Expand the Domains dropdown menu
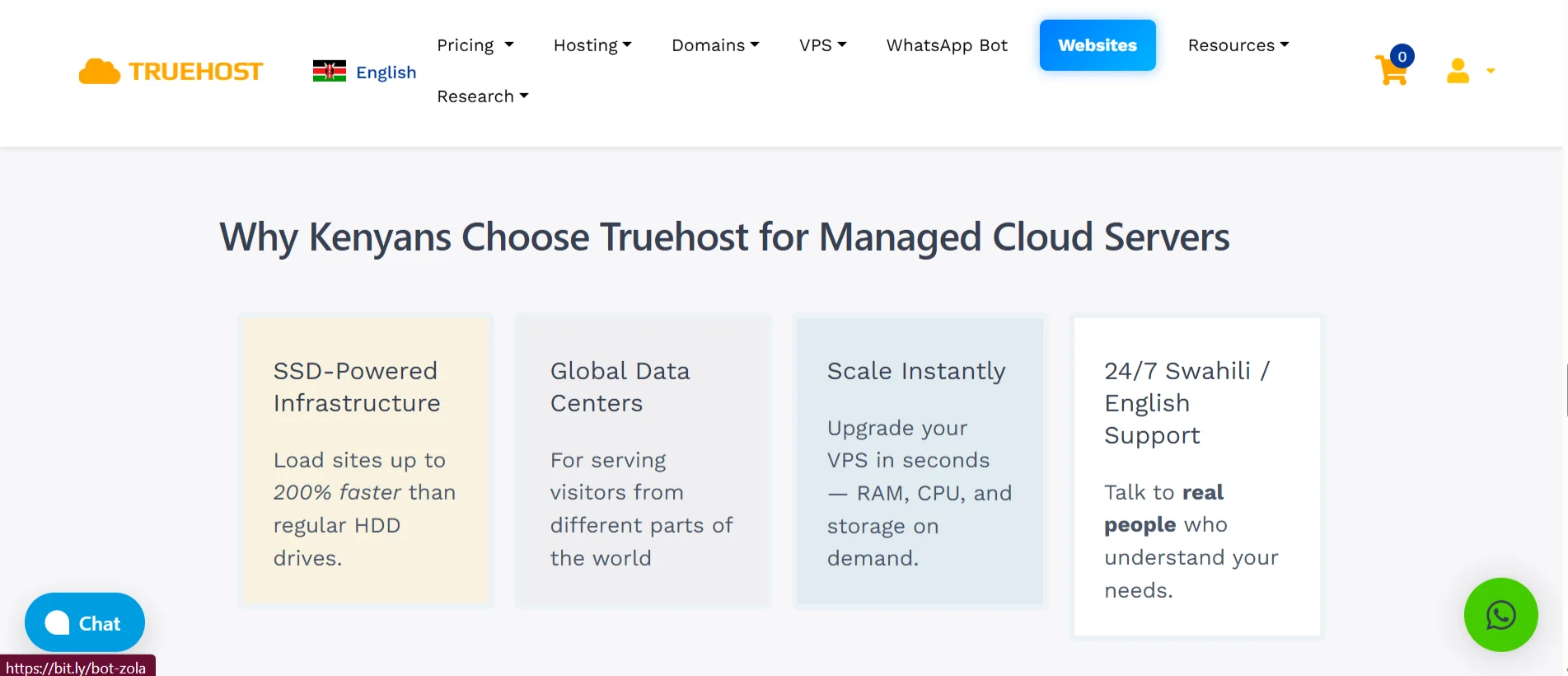Image resolution: width=1568 pixels, height=676 pixels. click(715, 45)
